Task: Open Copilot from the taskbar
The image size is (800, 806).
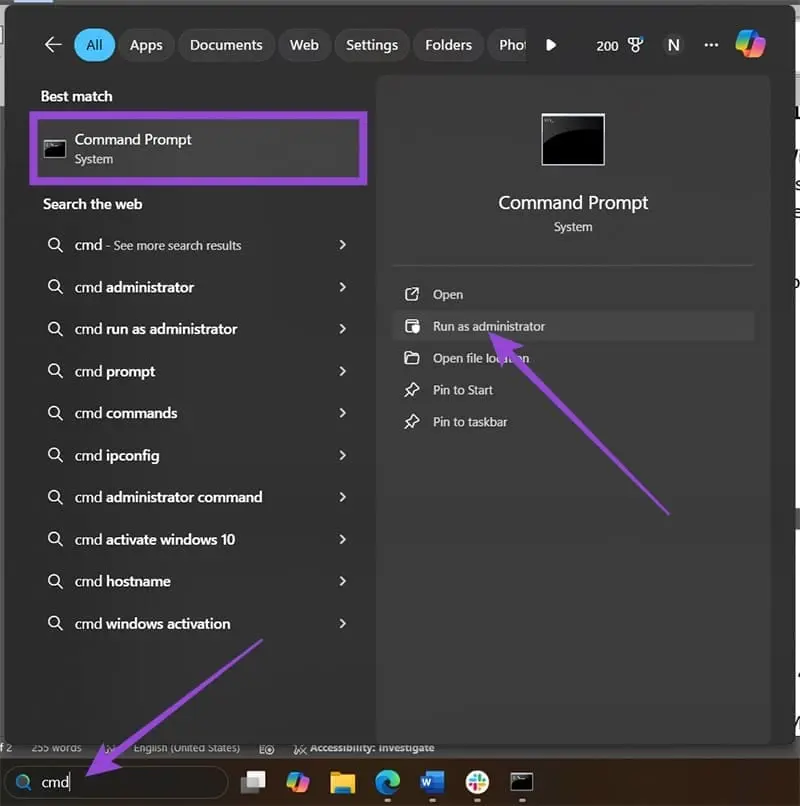Action: tap(298, 782)
